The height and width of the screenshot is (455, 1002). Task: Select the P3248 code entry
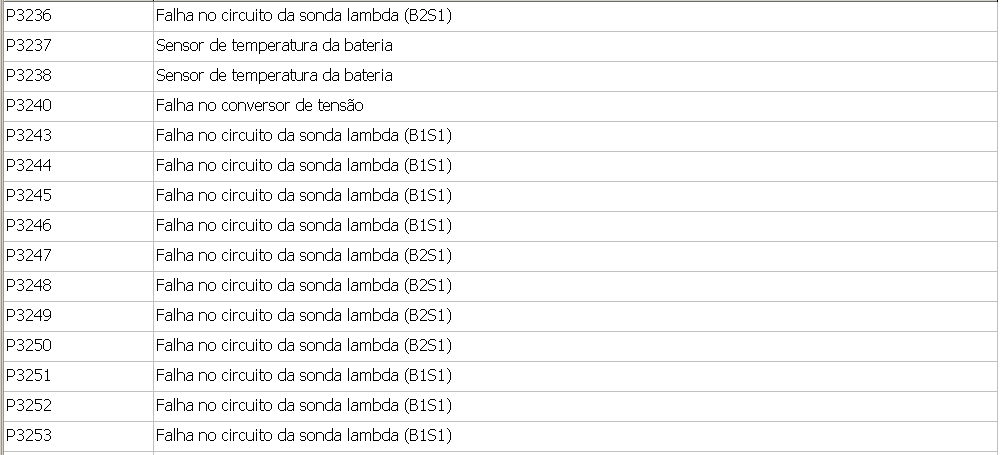tap(28, 286)
